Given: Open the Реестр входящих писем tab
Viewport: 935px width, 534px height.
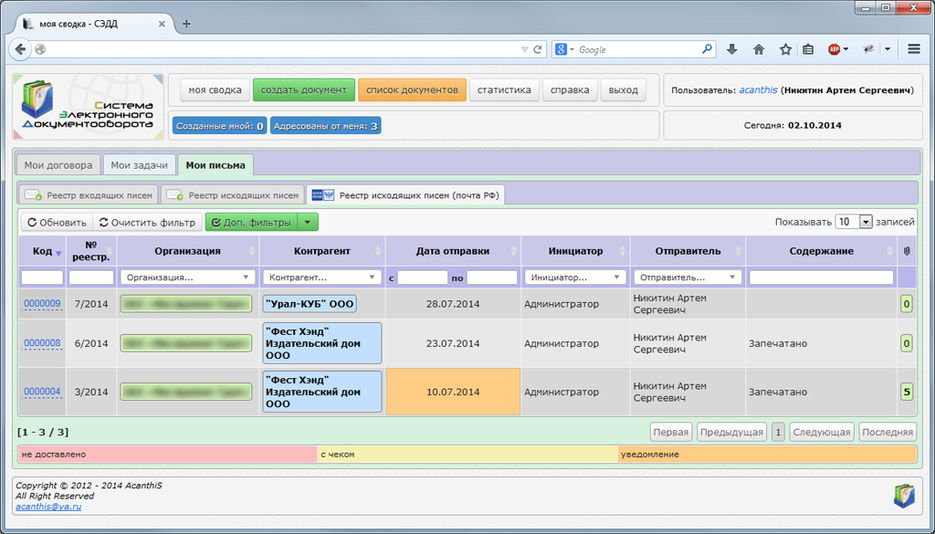Looking at the screenshot, I should [90, 195].
